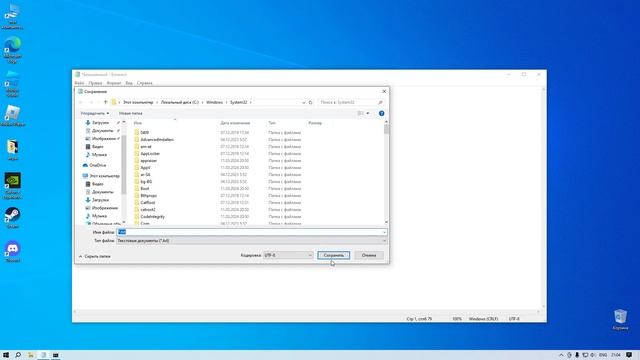The width and height of the screenshot is (640, 360).
Task: Show hidden tray icons chevron
Action: click(x=561, y=355)
